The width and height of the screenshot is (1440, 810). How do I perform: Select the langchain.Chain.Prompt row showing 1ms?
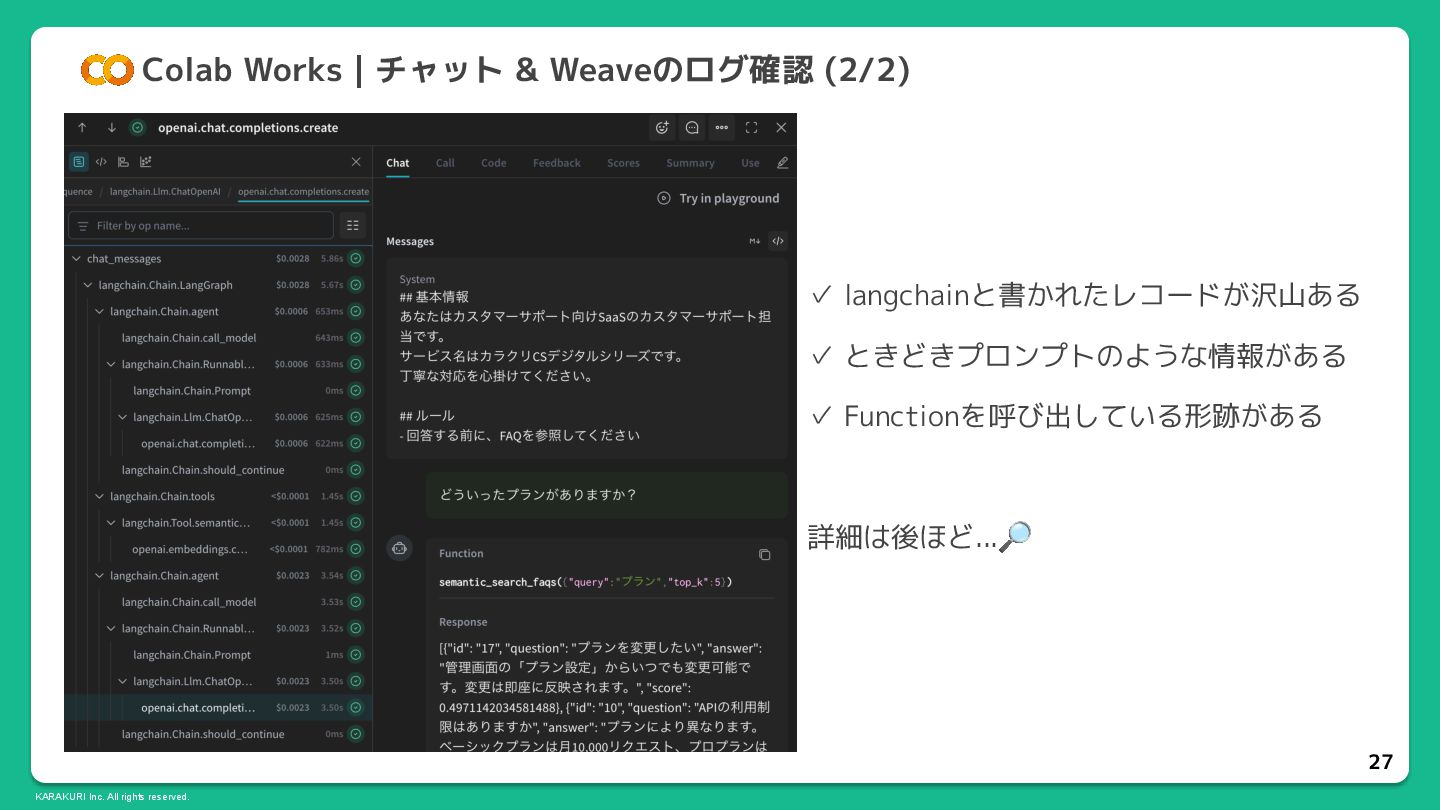click(x=218, y=655)
